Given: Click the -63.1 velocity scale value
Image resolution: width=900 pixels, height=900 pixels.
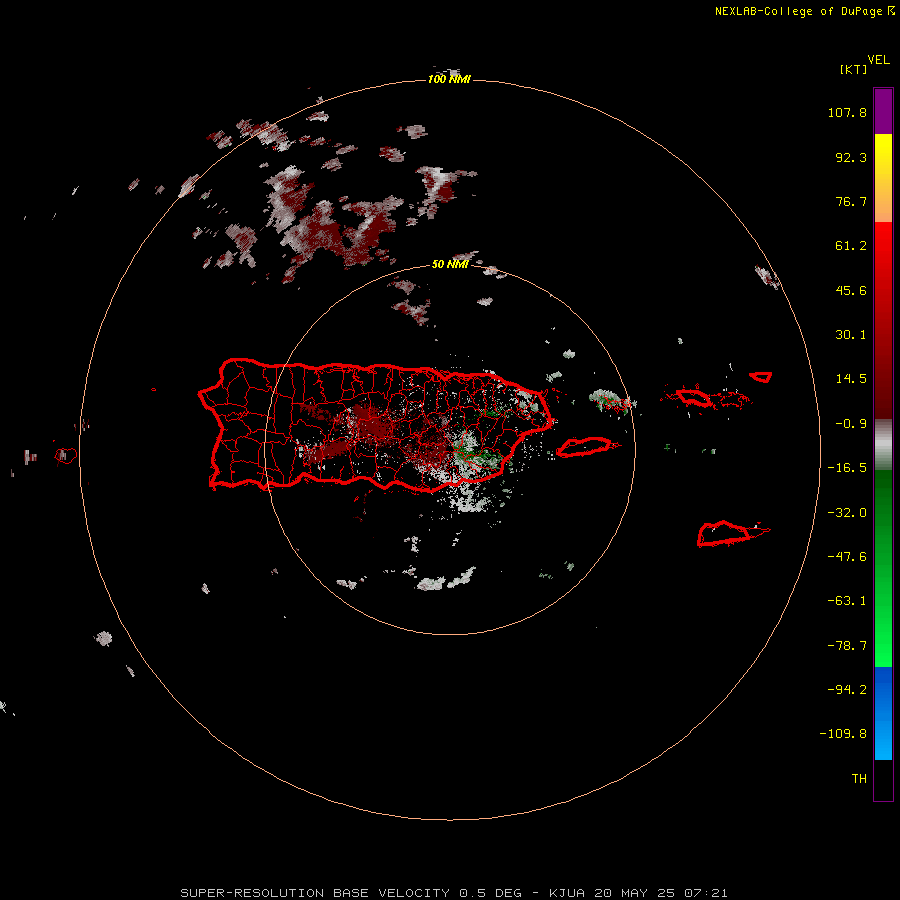Looking at the screenshot, I should tap(847, 601).
